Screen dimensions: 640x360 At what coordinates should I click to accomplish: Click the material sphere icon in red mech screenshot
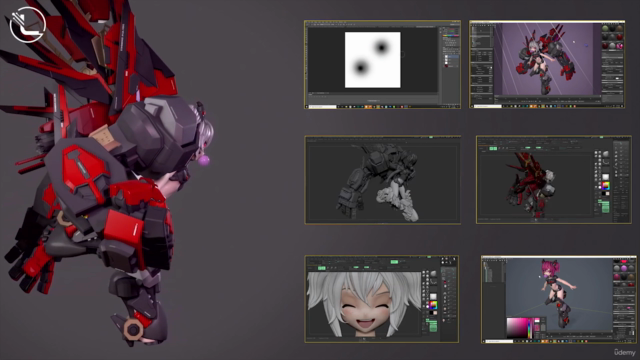[606, 154]
